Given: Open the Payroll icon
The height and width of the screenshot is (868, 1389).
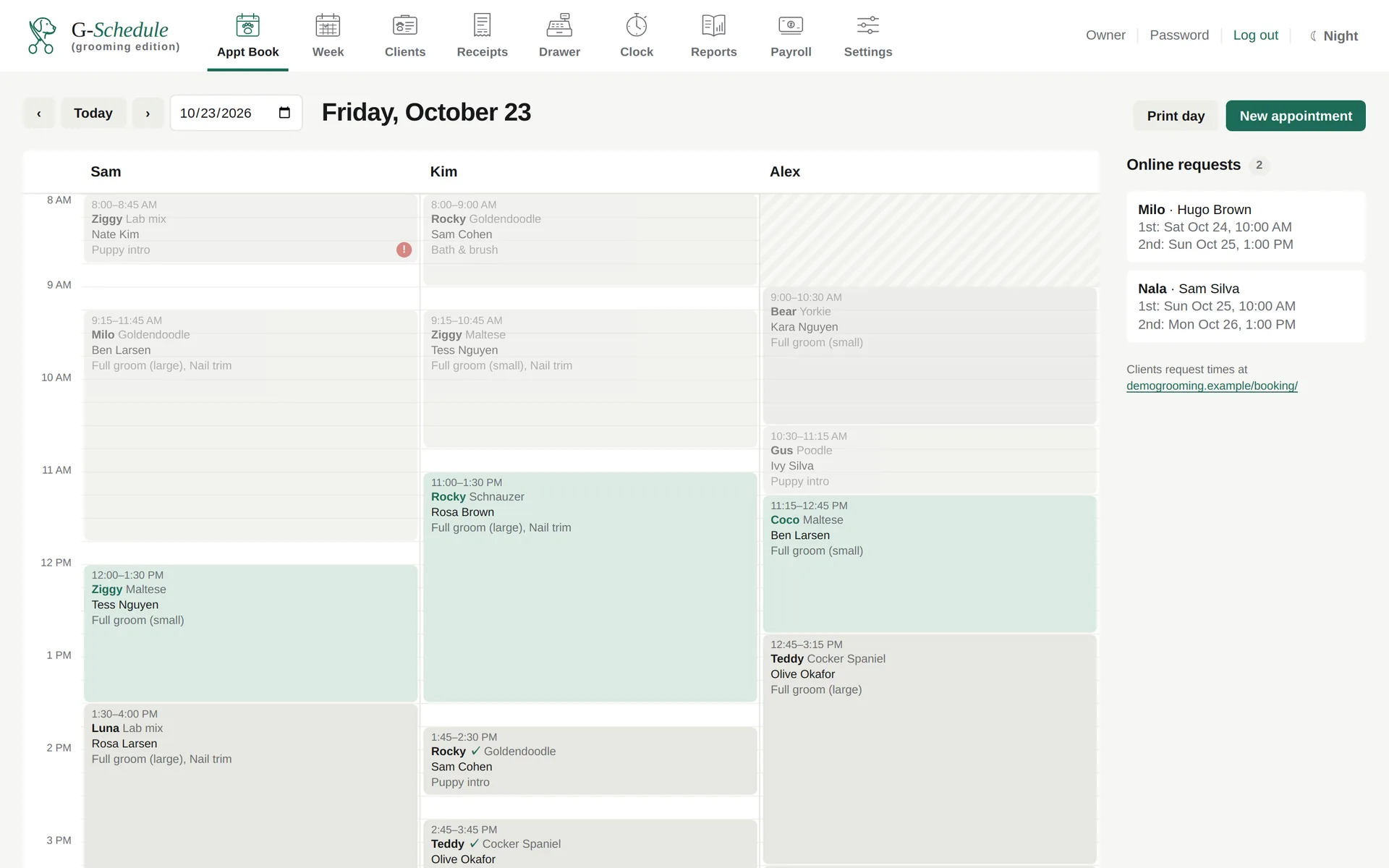Looking at the screenshot, I should 791,26.
